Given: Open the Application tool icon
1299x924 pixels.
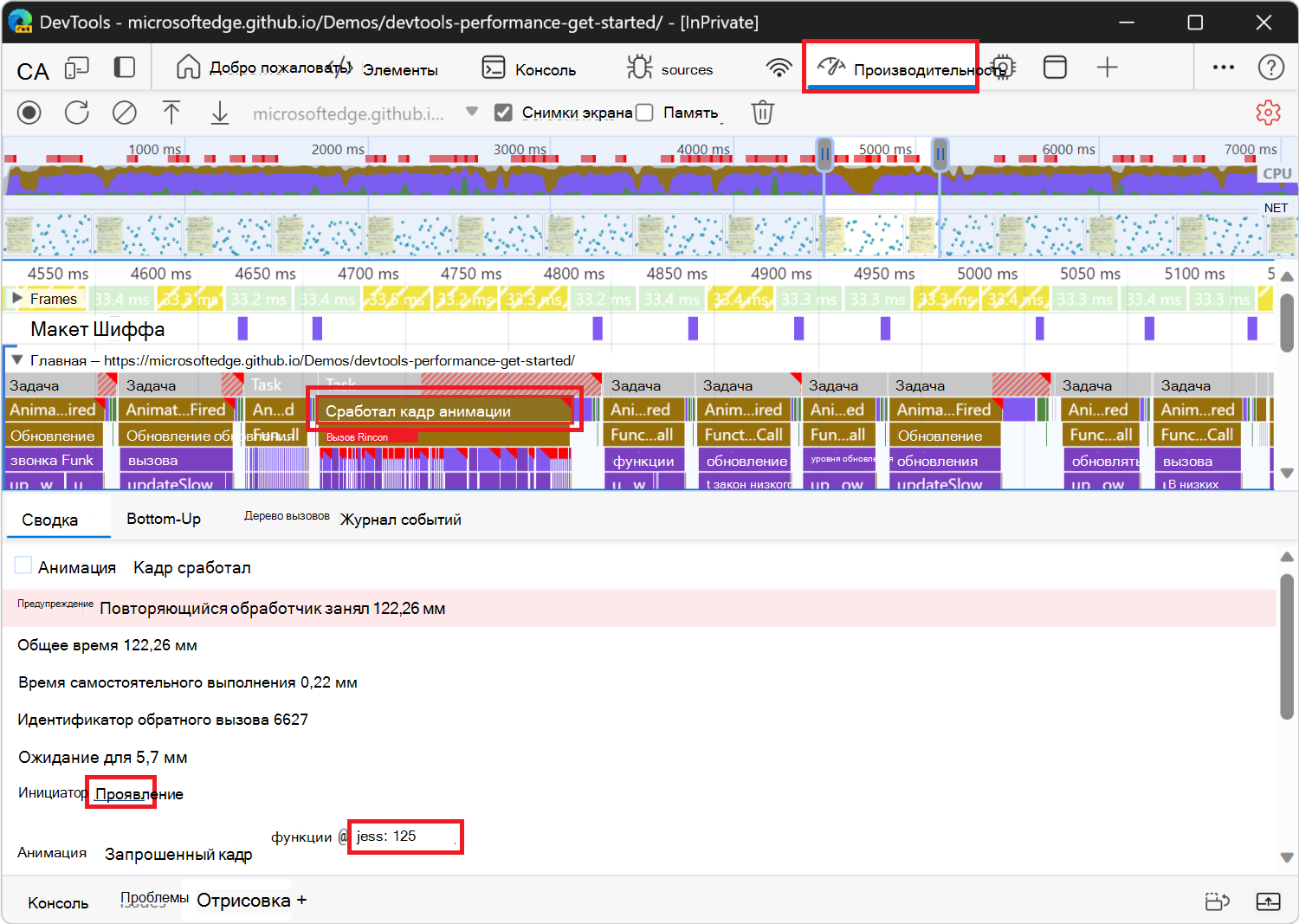Looking at the screenshot, I should click(1055, 68).
